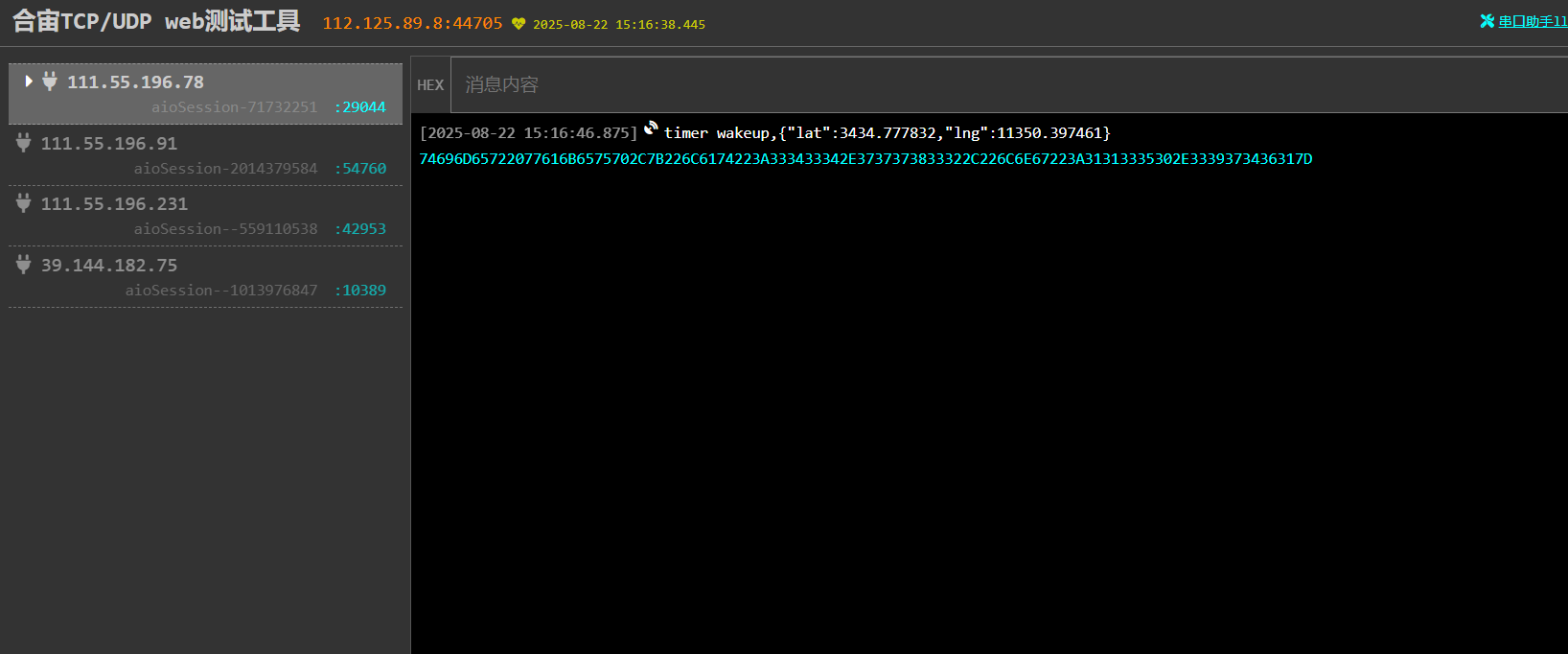Click the timer wakeup message text
Viewport: 1568px width, 654px height.
pos(888,133)
